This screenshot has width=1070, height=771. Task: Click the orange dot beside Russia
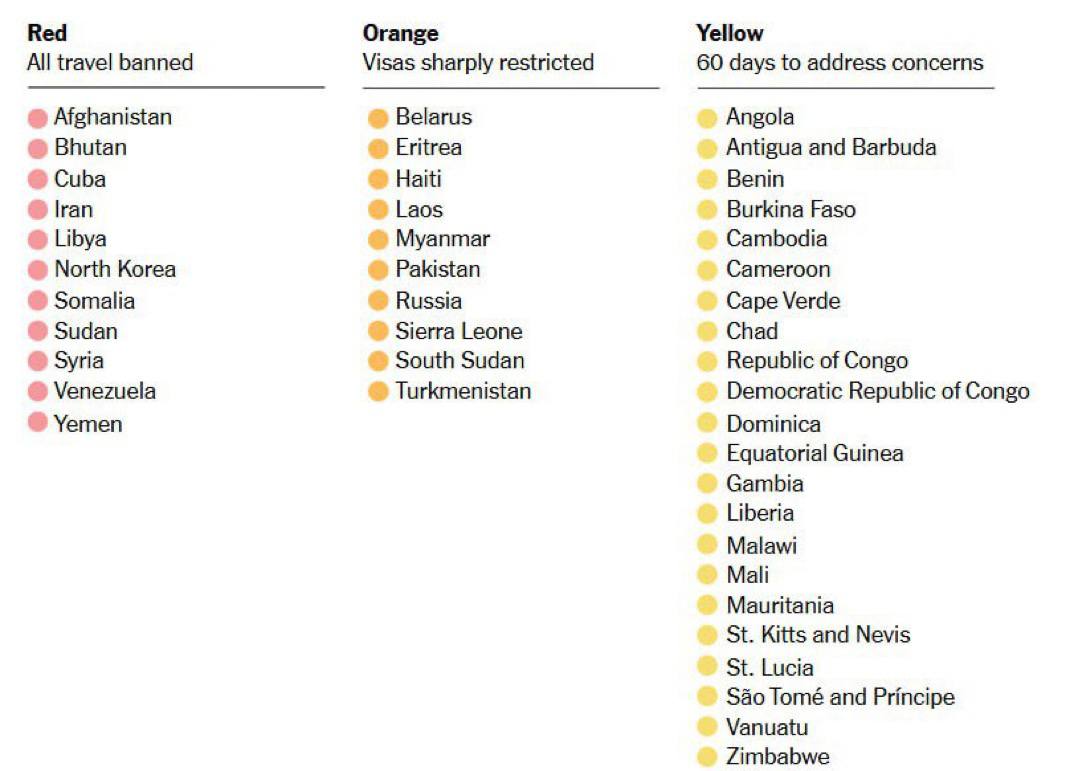coord(378,300)
